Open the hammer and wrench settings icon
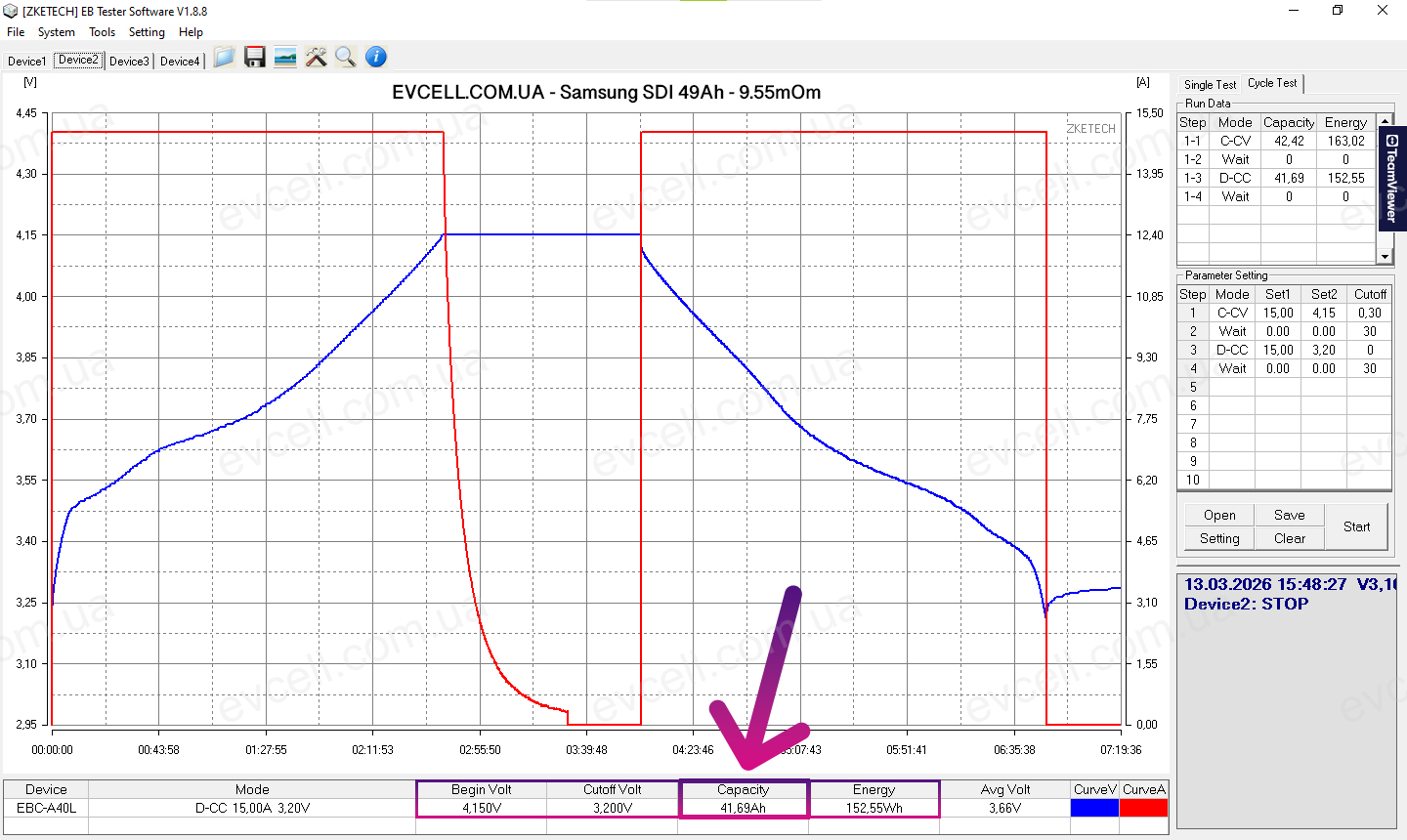This screenshot has width=1407, height=840. pos(316,58)
